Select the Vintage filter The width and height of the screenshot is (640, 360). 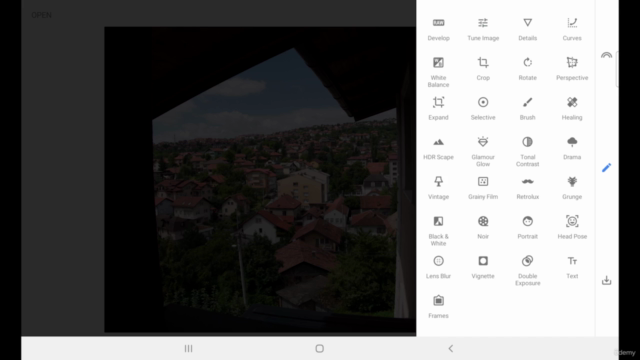pyautogui.click(x=438, y=188)
